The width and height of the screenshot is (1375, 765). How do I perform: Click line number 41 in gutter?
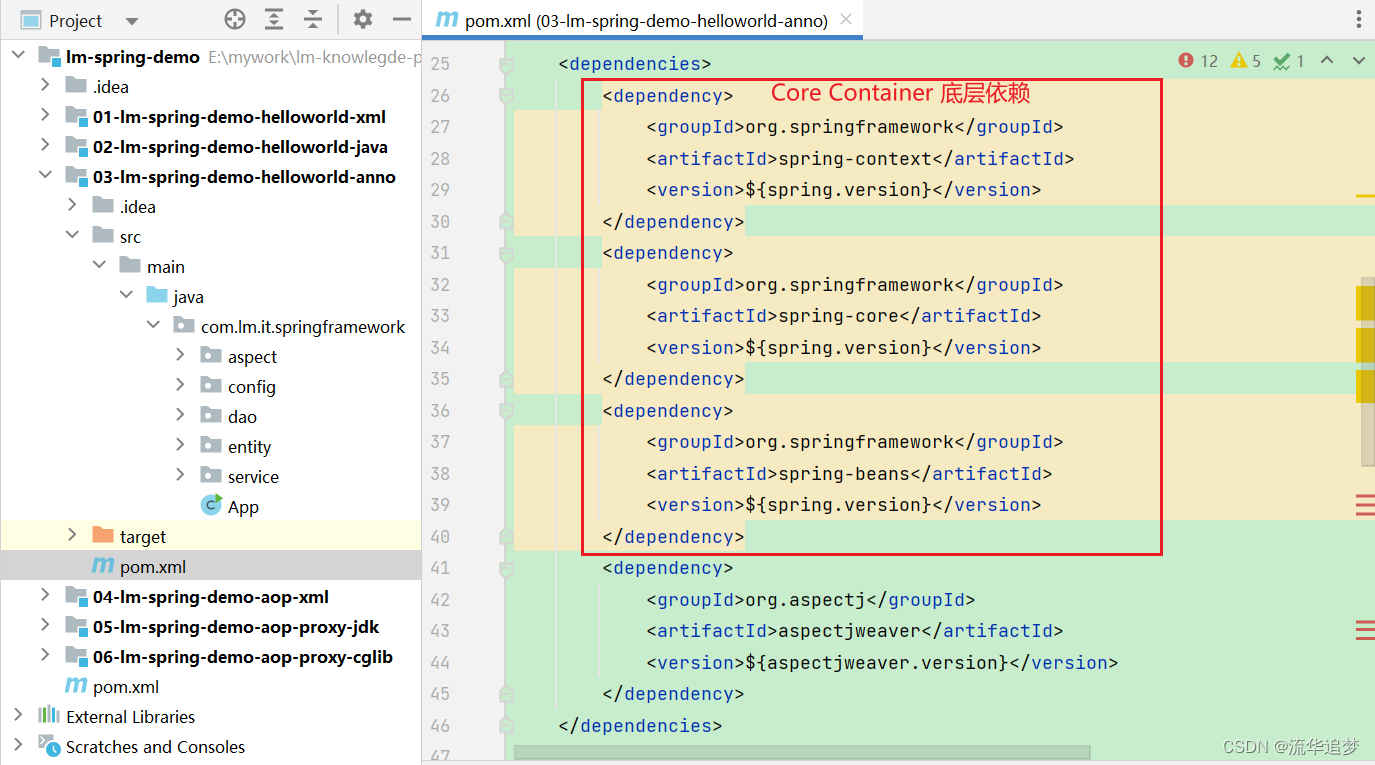[440, 568]
